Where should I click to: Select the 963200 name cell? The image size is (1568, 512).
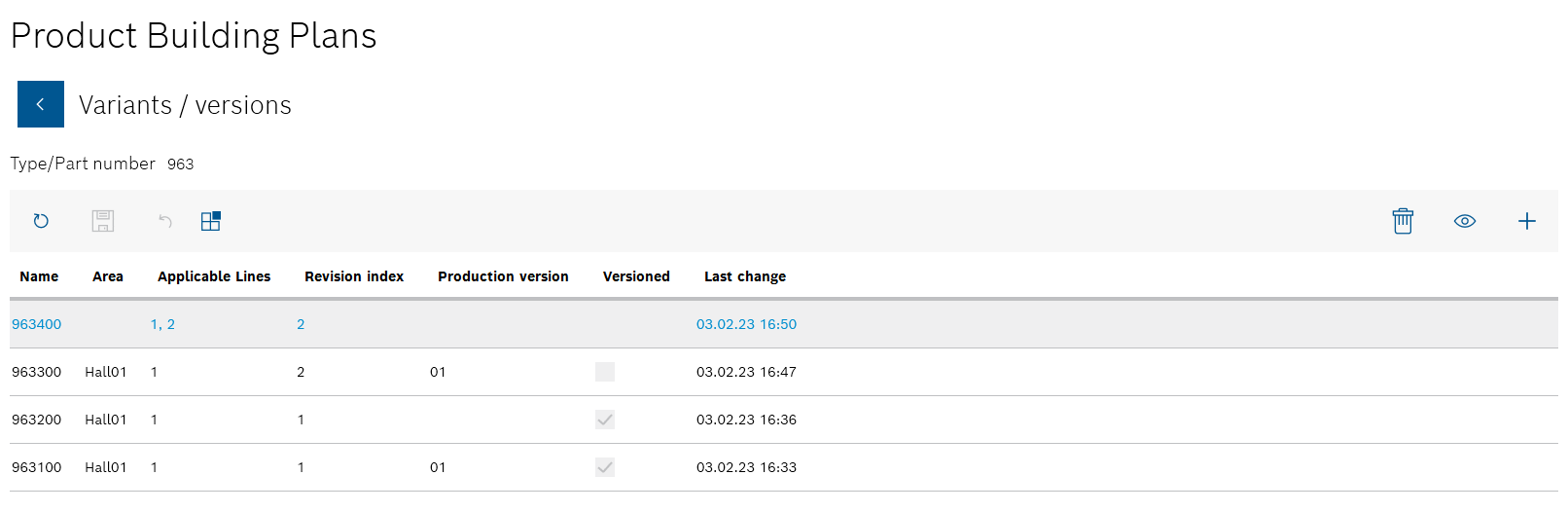click(36, 420)
